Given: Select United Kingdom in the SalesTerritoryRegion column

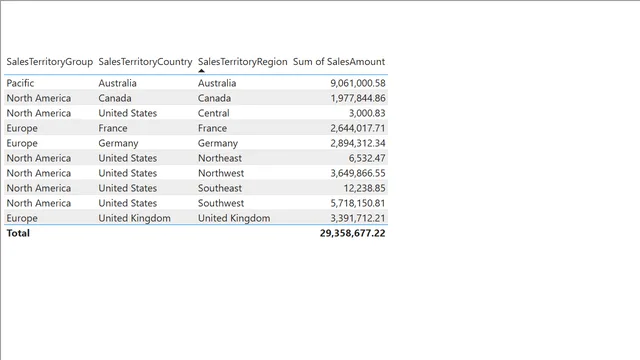Looking at the screenshot, I should [234, 218].
